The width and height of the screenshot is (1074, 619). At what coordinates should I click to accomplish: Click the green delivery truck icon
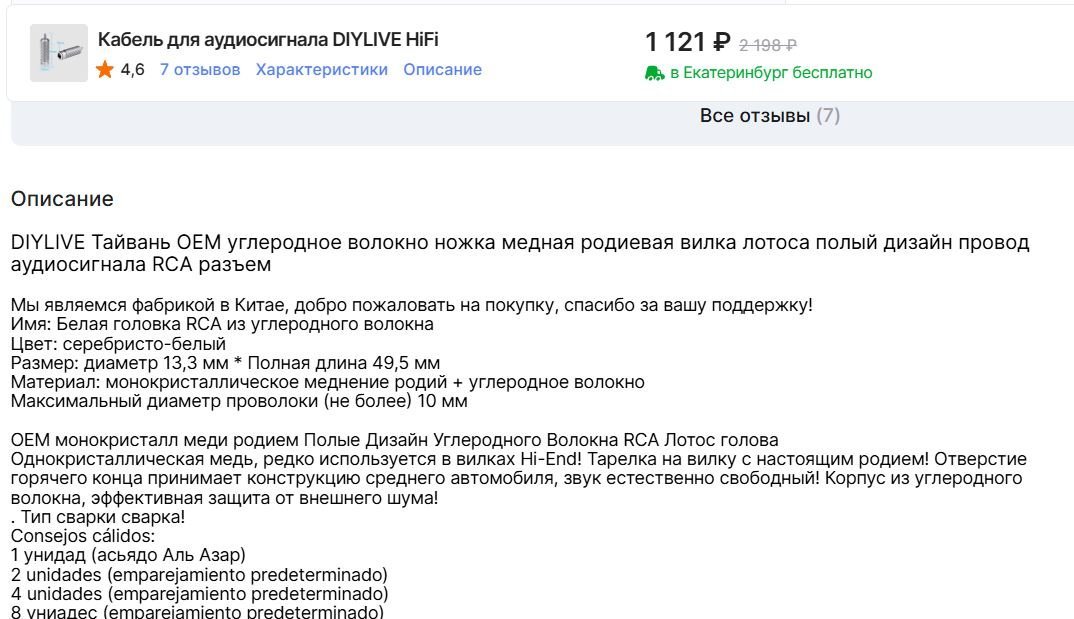[x=655, y=73]
